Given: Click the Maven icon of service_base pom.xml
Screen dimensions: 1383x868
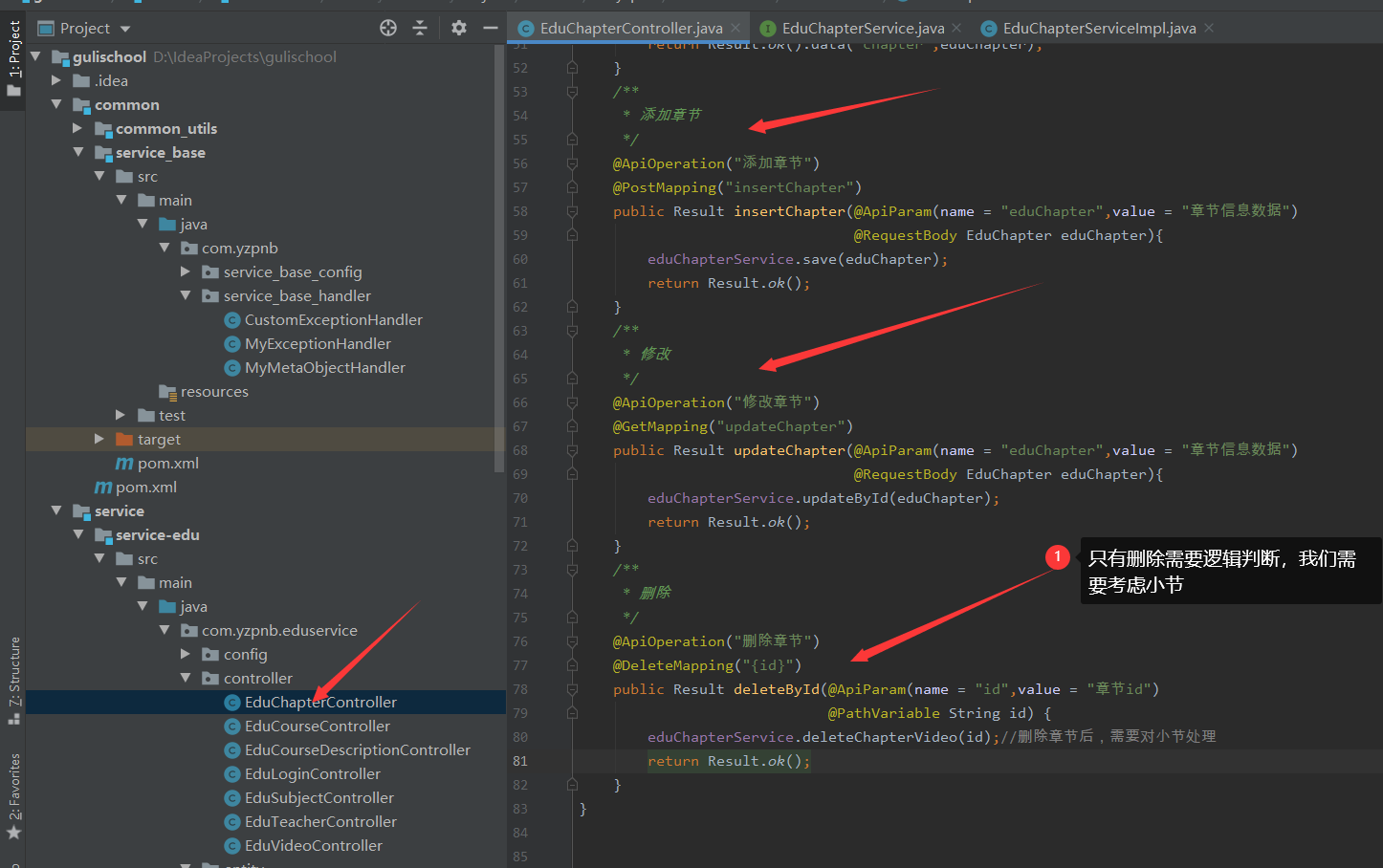Looking at the screenshot, I should pos(124,463).
